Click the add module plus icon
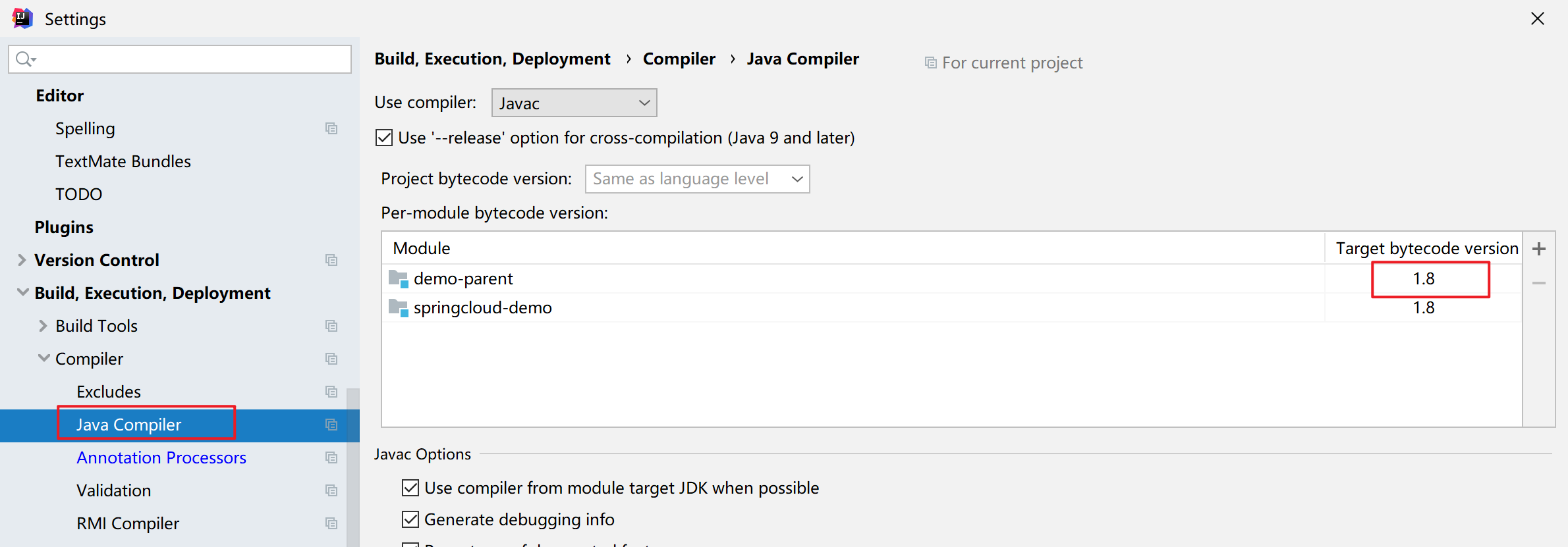 tap(1539, 249)
